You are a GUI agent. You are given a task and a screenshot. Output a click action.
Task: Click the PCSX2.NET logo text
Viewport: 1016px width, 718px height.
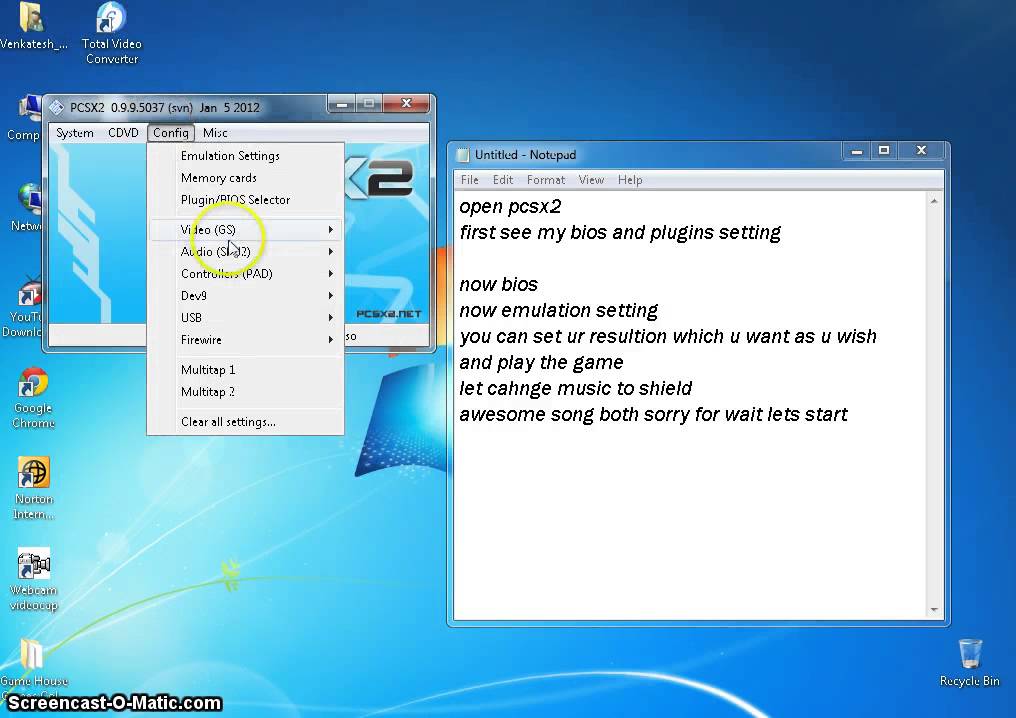click(389, 314)
